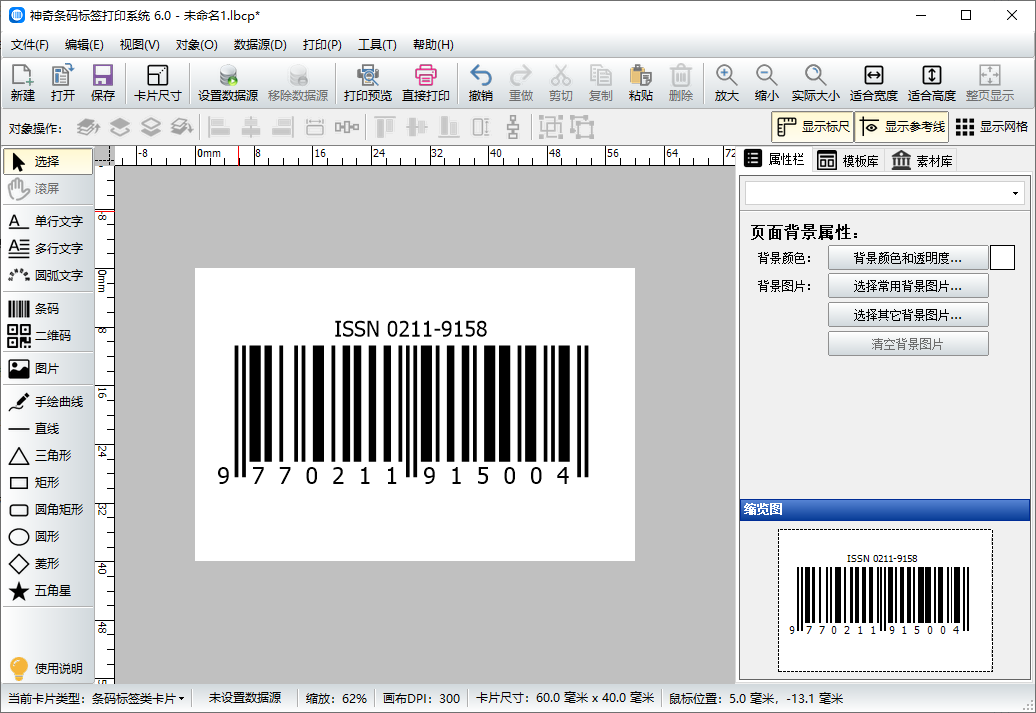This screenshot has height=713, width=1036.
Task: Fit canvas with 适合宽度
Action: [873, 83]
